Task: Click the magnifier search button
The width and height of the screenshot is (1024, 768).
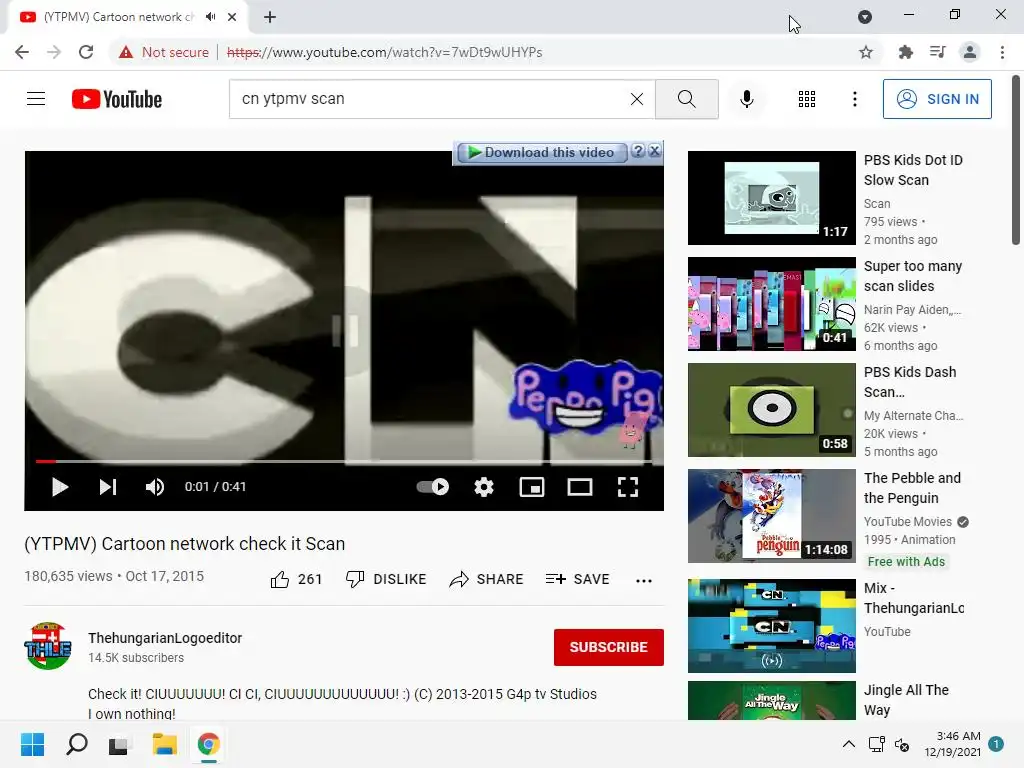Action: [686, 99]
